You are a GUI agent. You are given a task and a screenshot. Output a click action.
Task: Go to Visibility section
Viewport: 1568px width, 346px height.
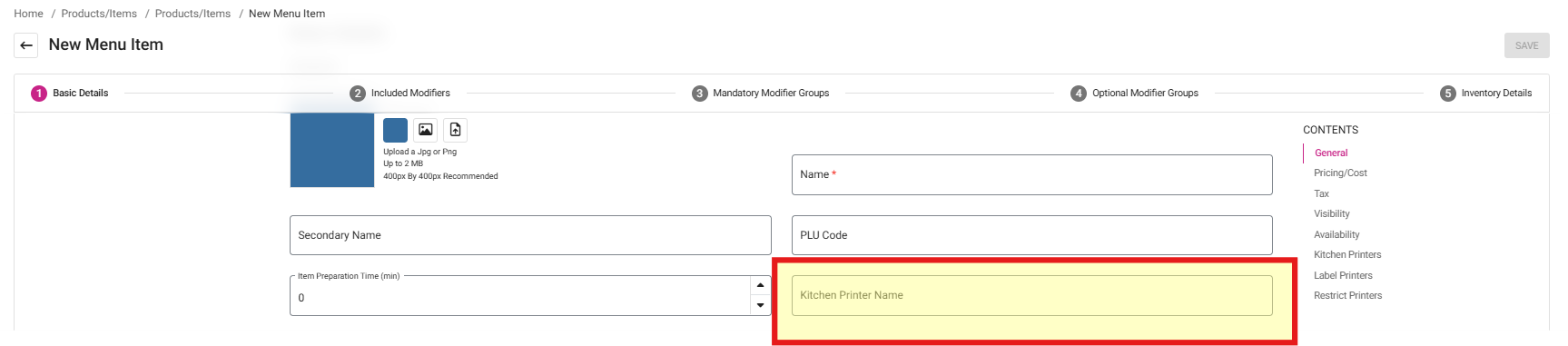pos(1332,213)
